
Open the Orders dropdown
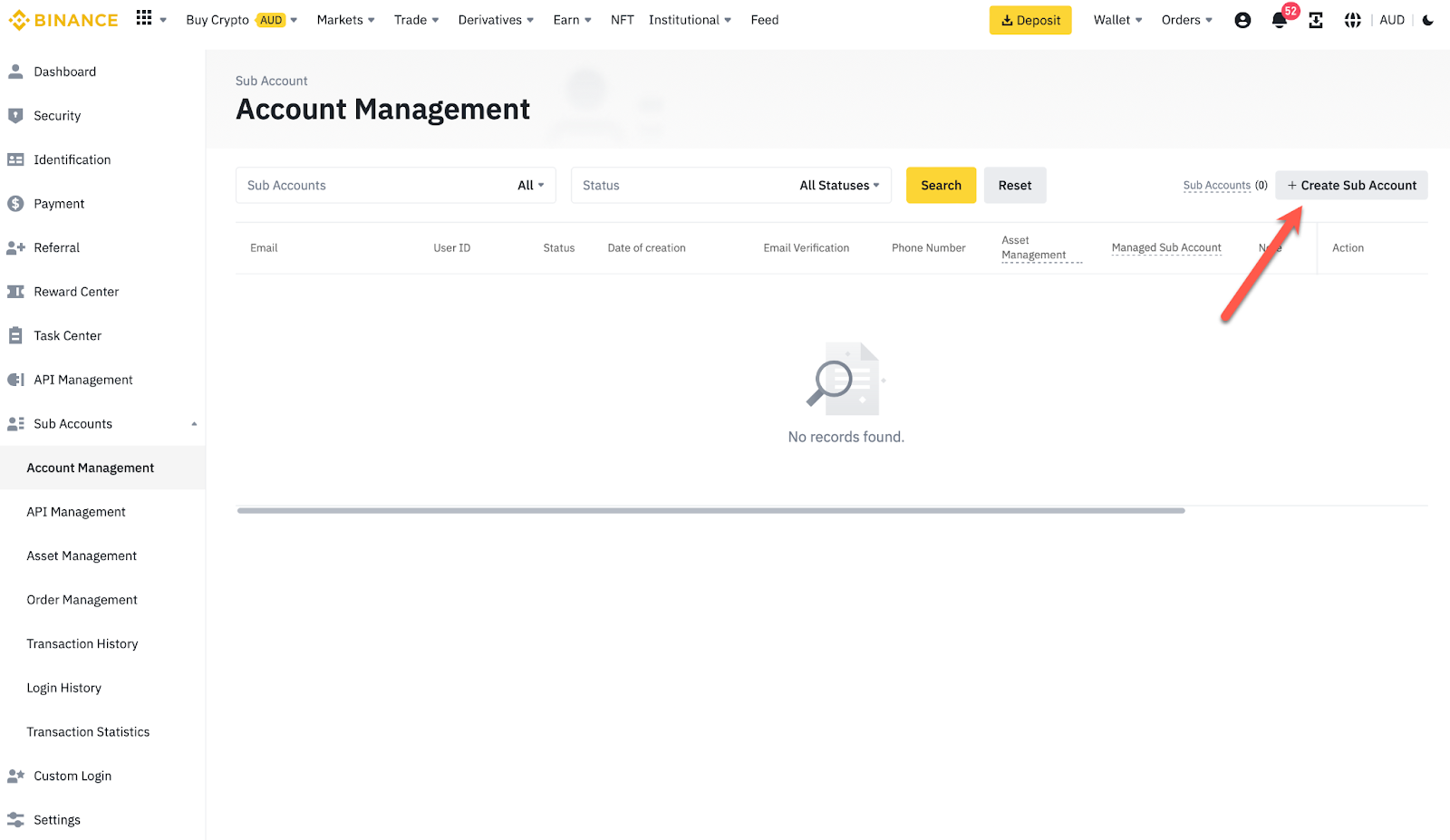(x=1186, y=20)
